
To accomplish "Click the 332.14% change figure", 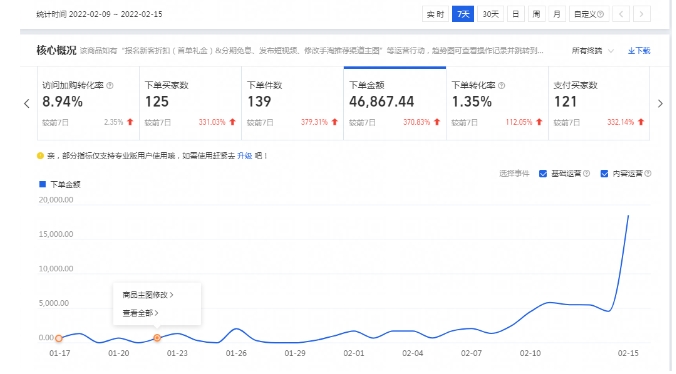I will [620, 122].
